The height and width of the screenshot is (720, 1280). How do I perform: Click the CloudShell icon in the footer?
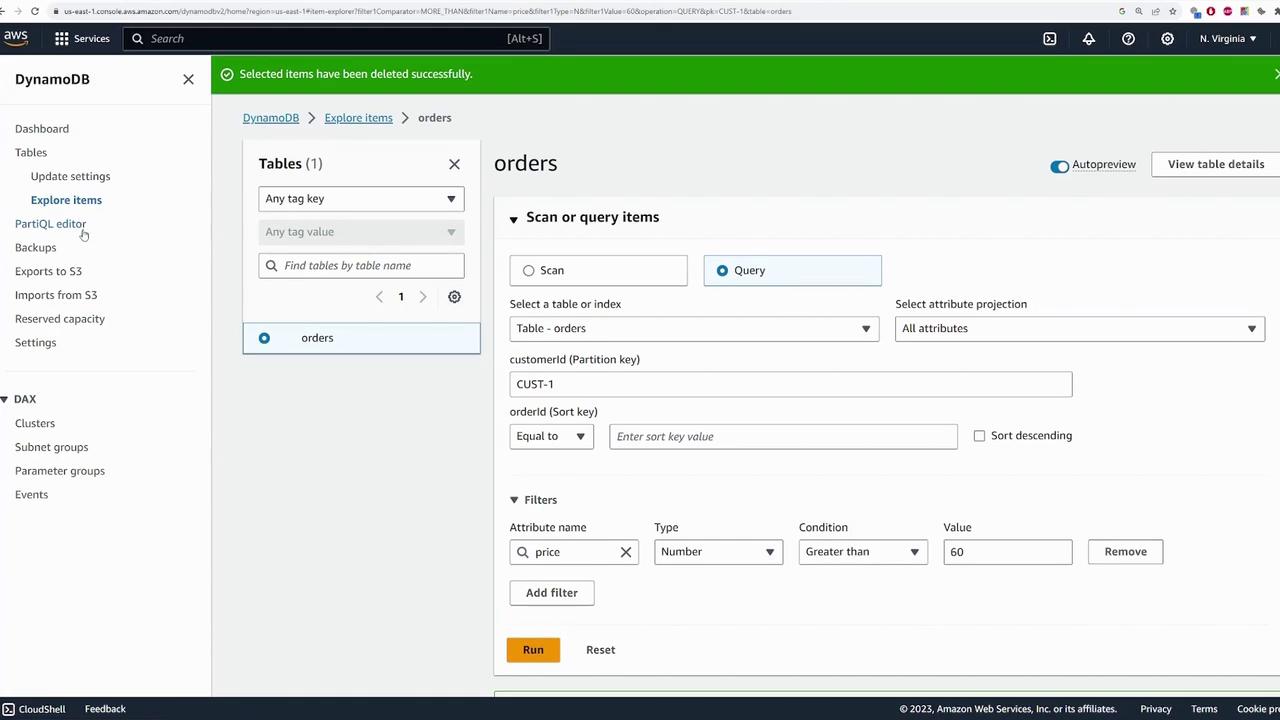9,709
